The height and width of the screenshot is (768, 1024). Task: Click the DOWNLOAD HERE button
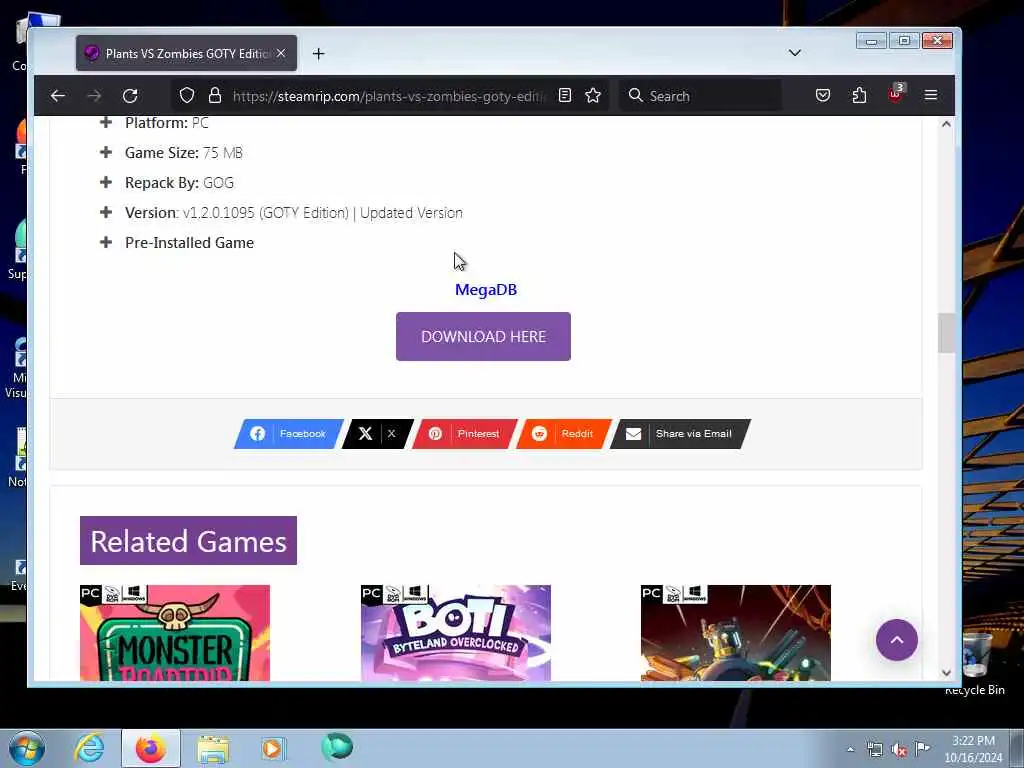(x=483, y=336)
